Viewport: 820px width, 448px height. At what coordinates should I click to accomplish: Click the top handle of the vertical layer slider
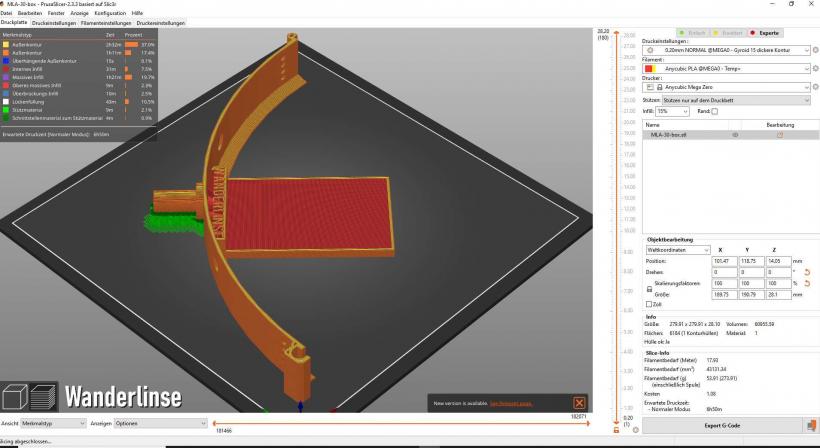pos(617,33)
